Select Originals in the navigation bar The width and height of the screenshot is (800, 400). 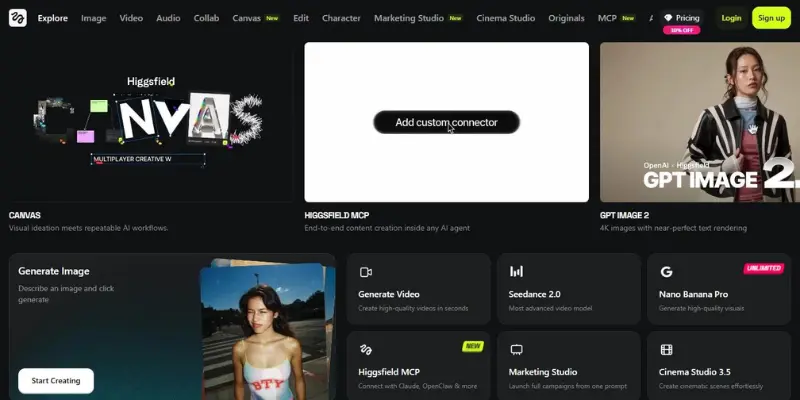[566, 18]
